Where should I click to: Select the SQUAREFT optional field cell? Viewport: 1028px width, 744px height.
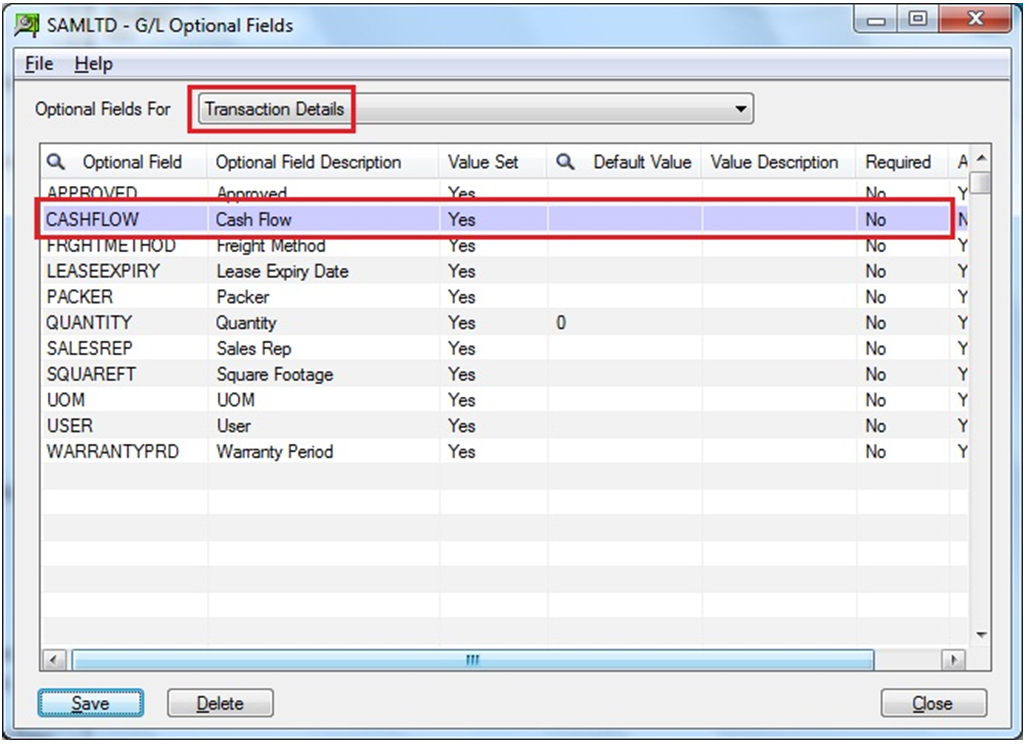click(x=124, y=374)
